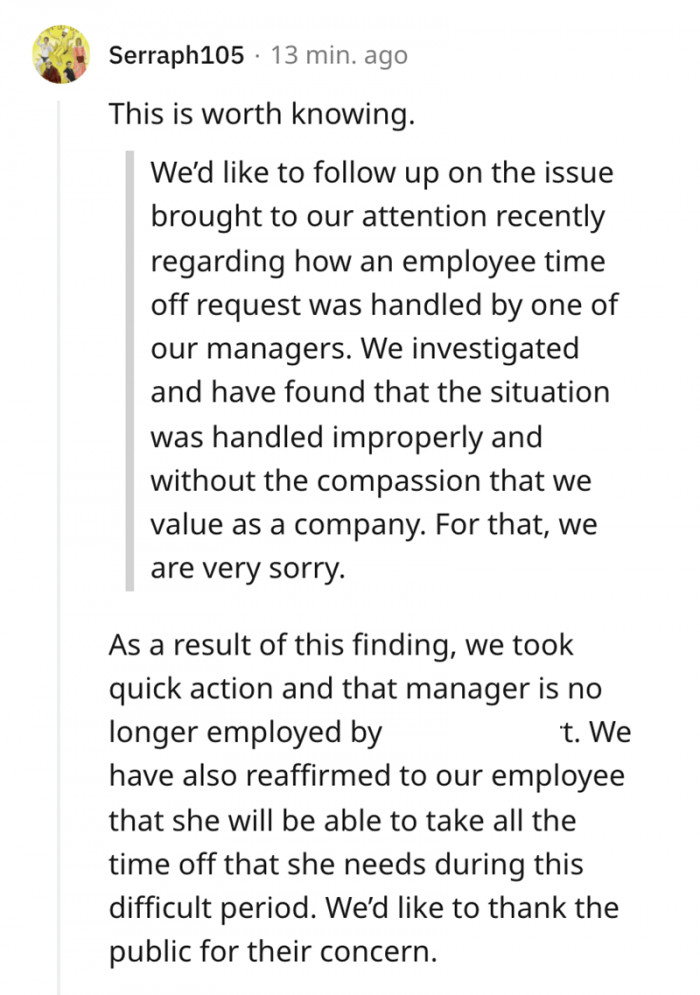The height and width of the screenshot is (995, 700).
Task: Open the comment permalink via 13 min. ago
Action: tap(338, 56)
